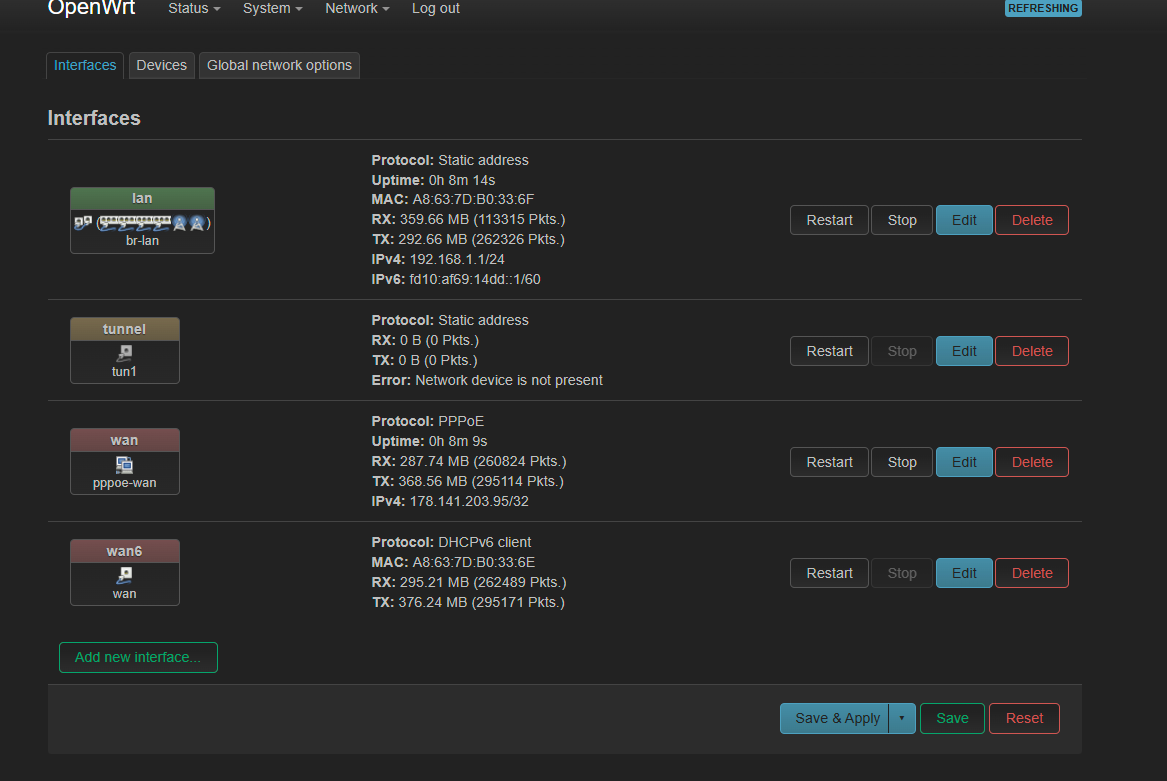Restart the lan interface
The image size is (1167, 781).
click(829, 220)
